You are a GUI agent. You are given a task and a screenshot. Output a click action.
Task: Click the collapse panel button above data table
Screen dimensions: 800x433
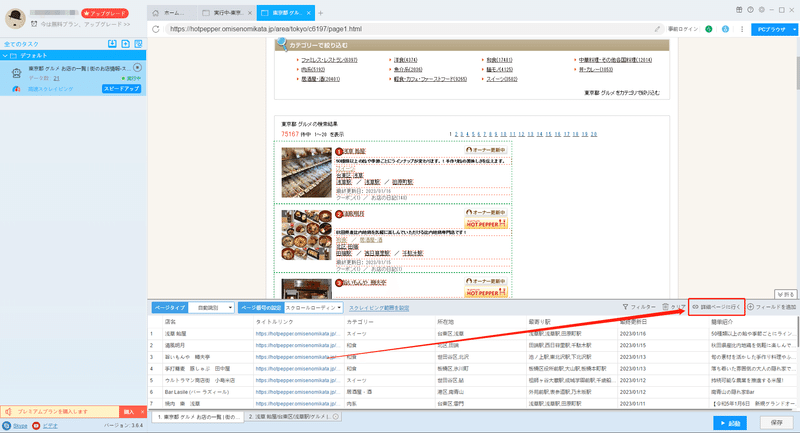(785, 294)
